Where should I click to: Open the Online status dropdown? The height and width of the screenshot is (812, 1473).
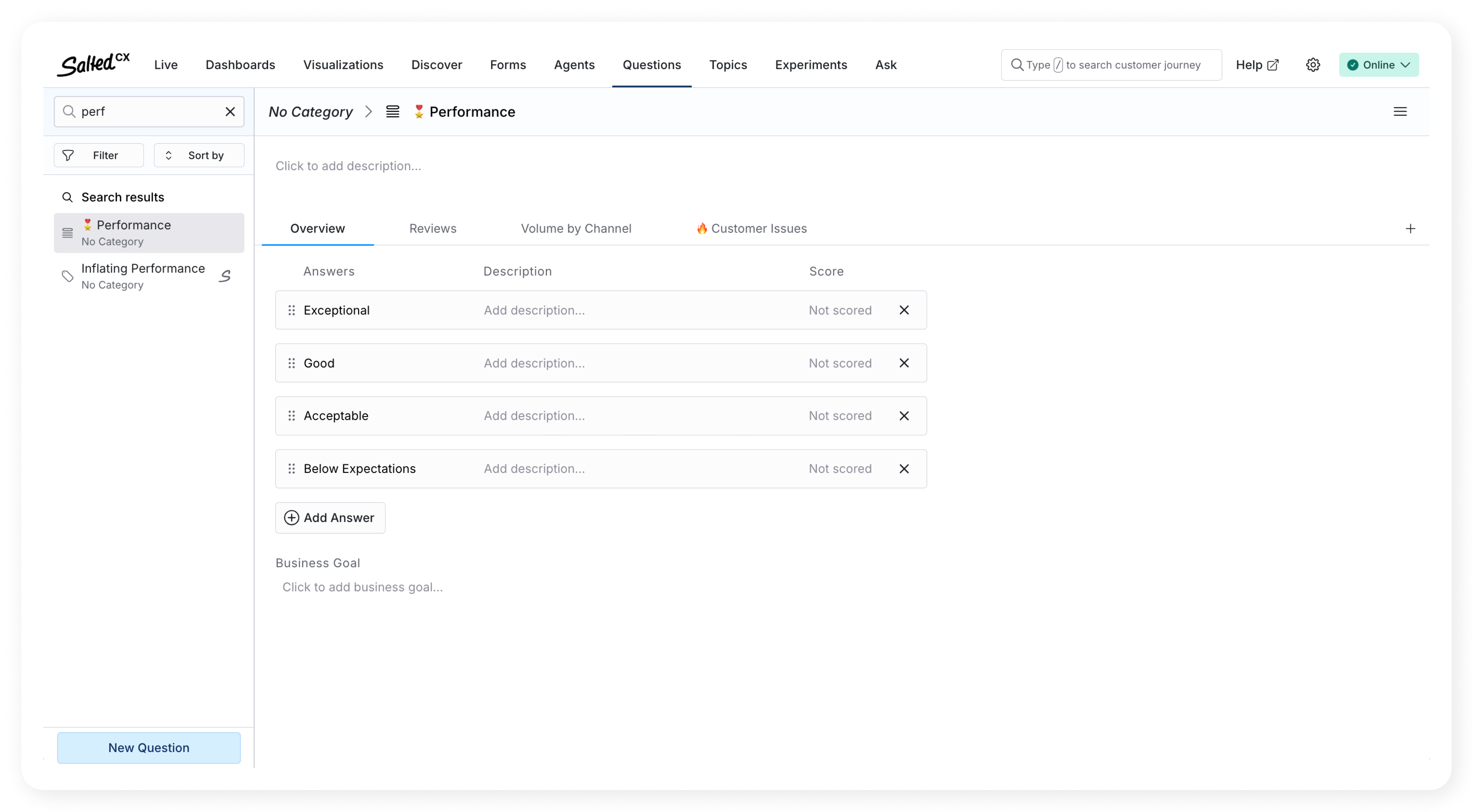click(1378, 65)
